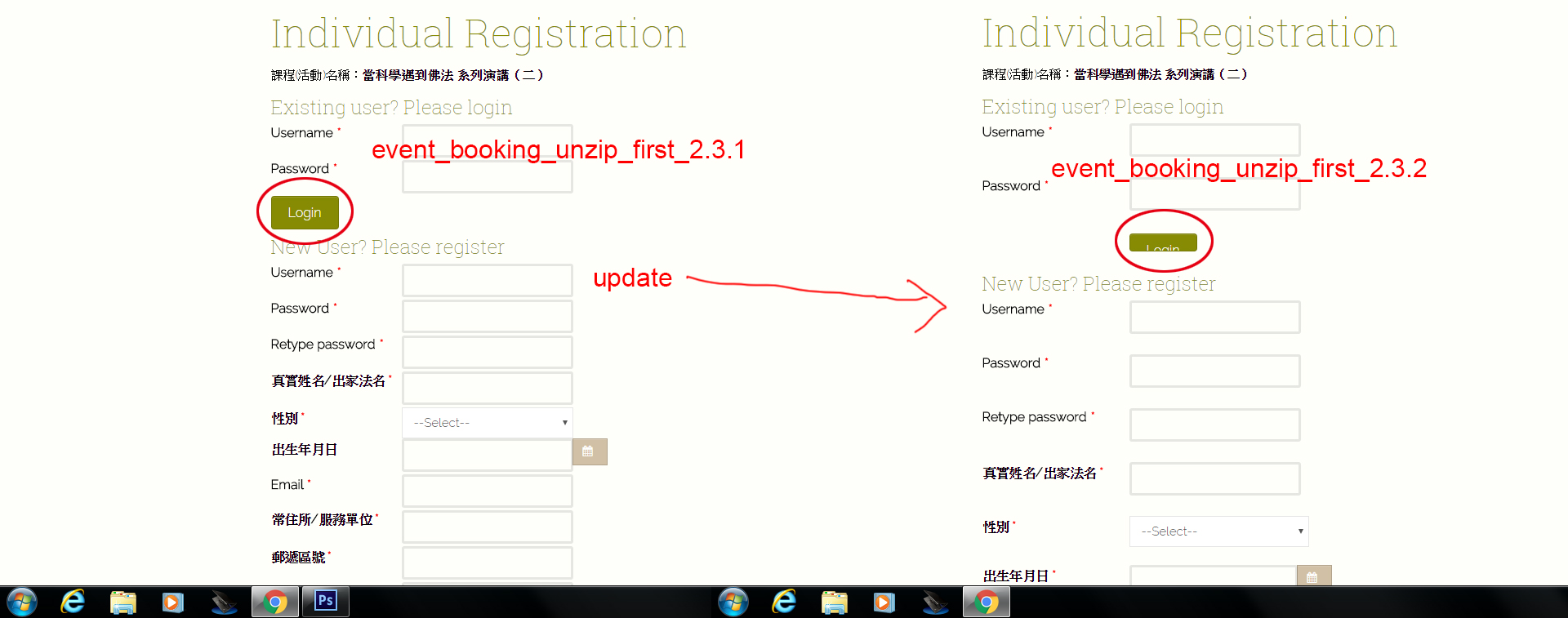Click the Start orb in the right-side taskbar

(733, 602)
